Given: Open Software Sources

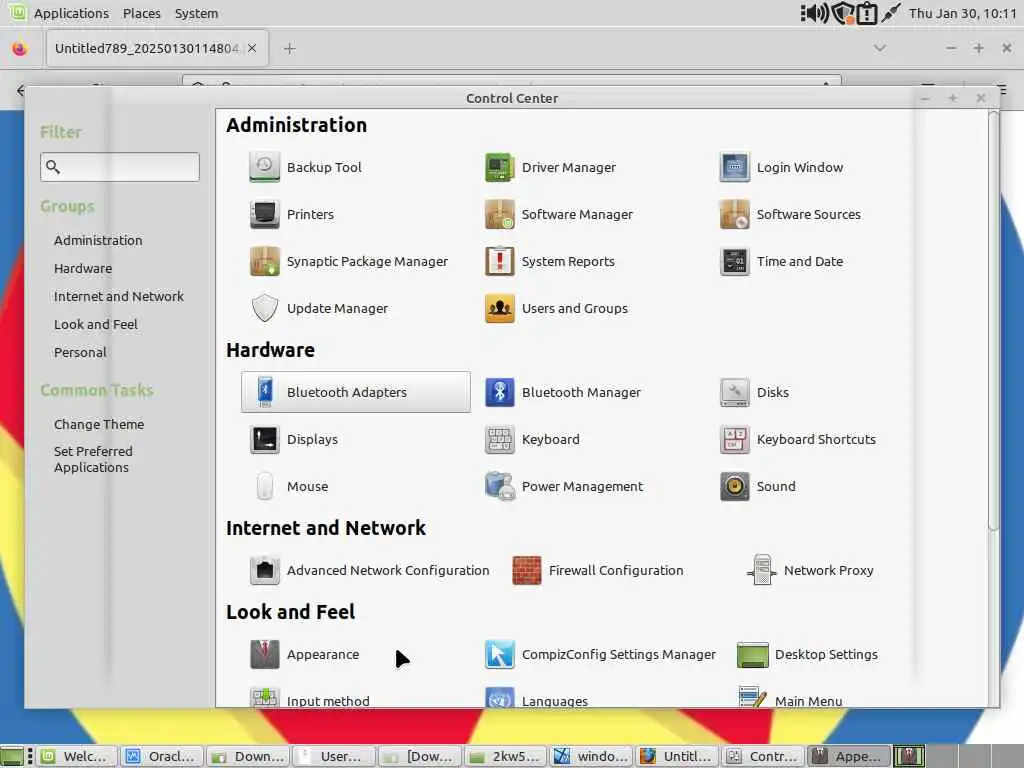Looking at the screenshot, I should click(790, 214).
